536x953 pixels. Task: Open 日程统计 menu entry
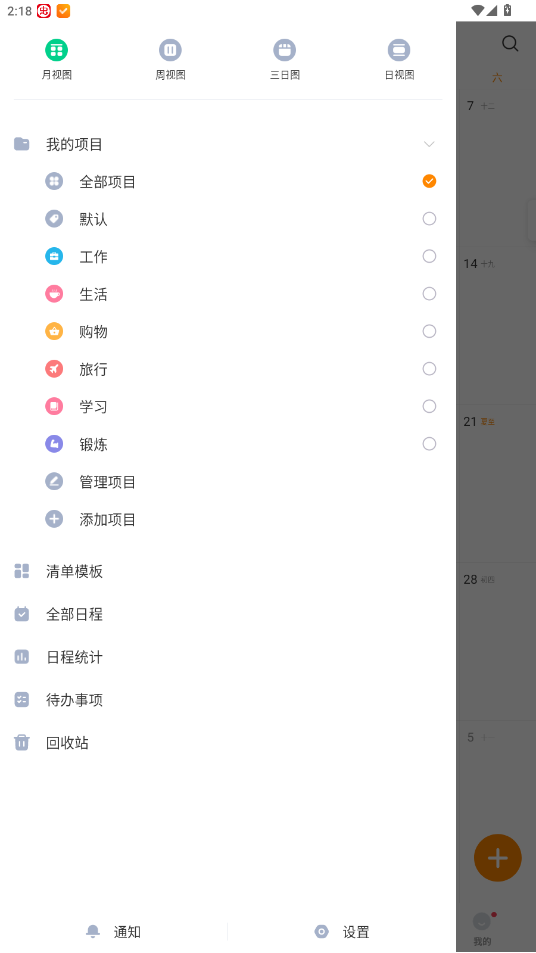tap(228, 657)
